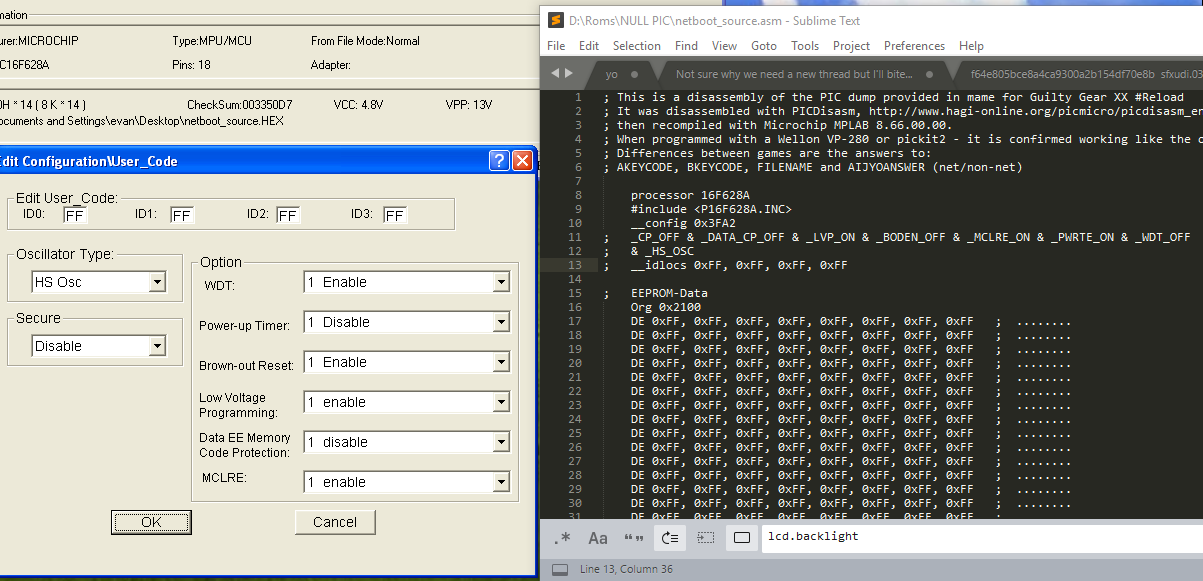Click the OK button in configuration dialog

pos(151,522)
